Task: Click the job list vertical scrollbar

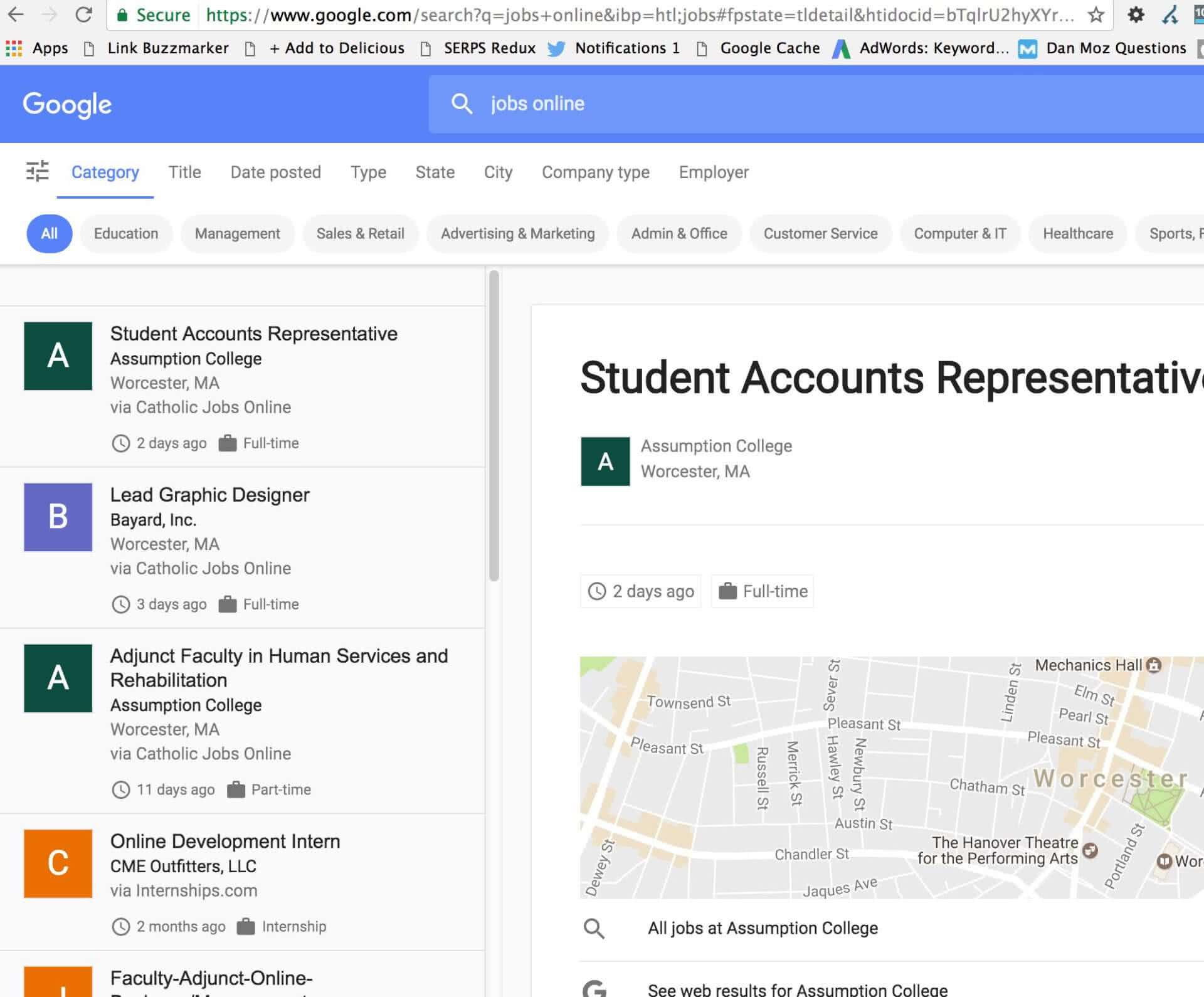Action: click(x=494, y=425)
